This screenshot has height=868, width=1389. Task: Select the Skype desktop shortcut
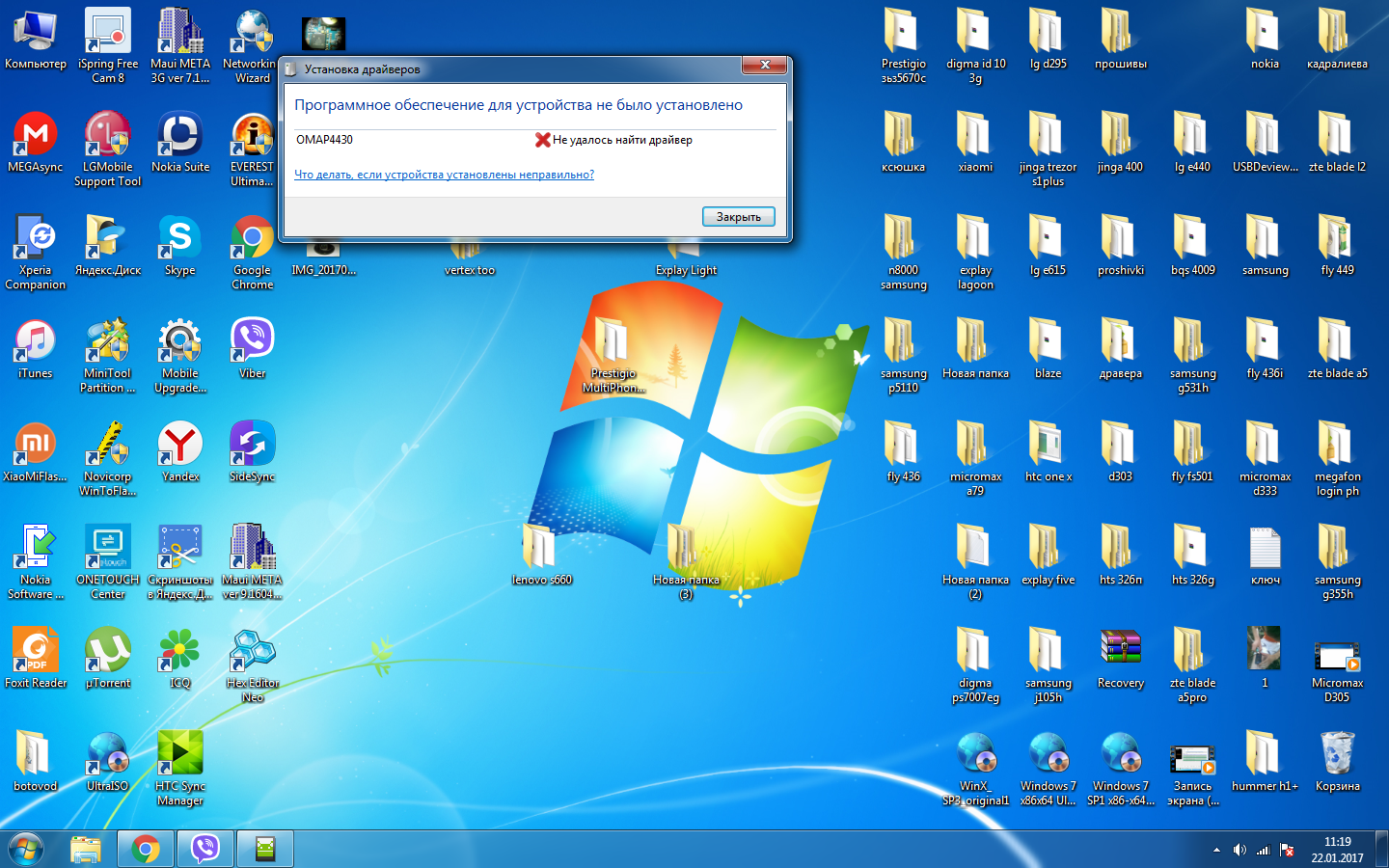[179, 245]
